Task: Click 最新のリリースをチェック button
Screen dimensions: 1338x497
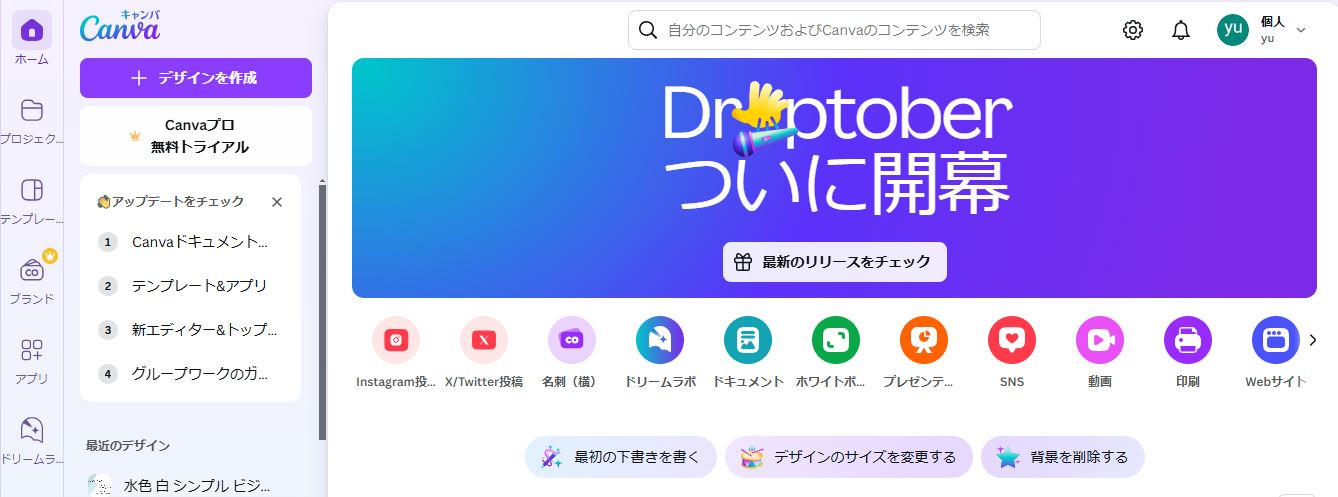Action: click(x=835, y=262)
